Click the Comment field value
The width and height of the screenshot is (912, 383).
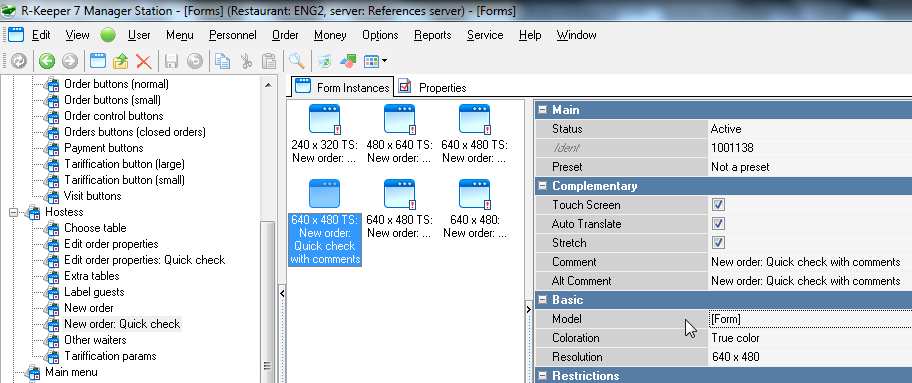810,262
